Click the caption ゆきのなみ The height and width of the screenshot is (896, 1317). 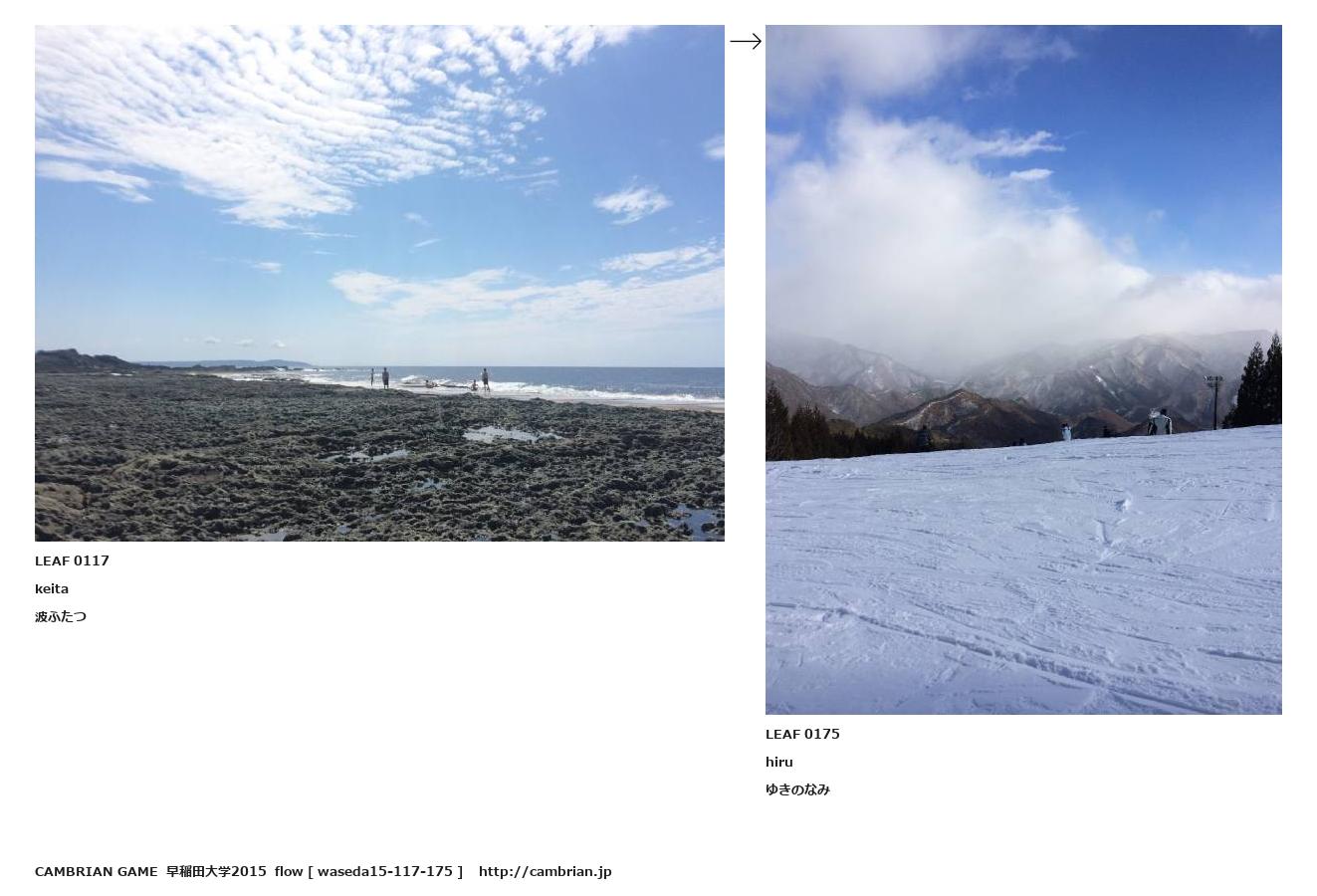coord(797,789)
